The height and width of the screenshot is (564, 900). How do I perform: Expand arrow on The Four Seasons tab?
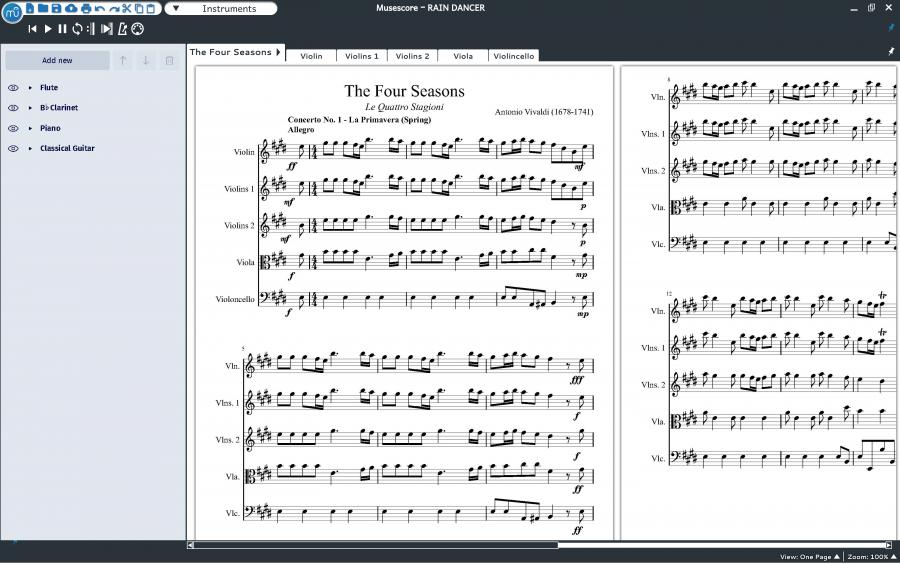coord(278,52)
